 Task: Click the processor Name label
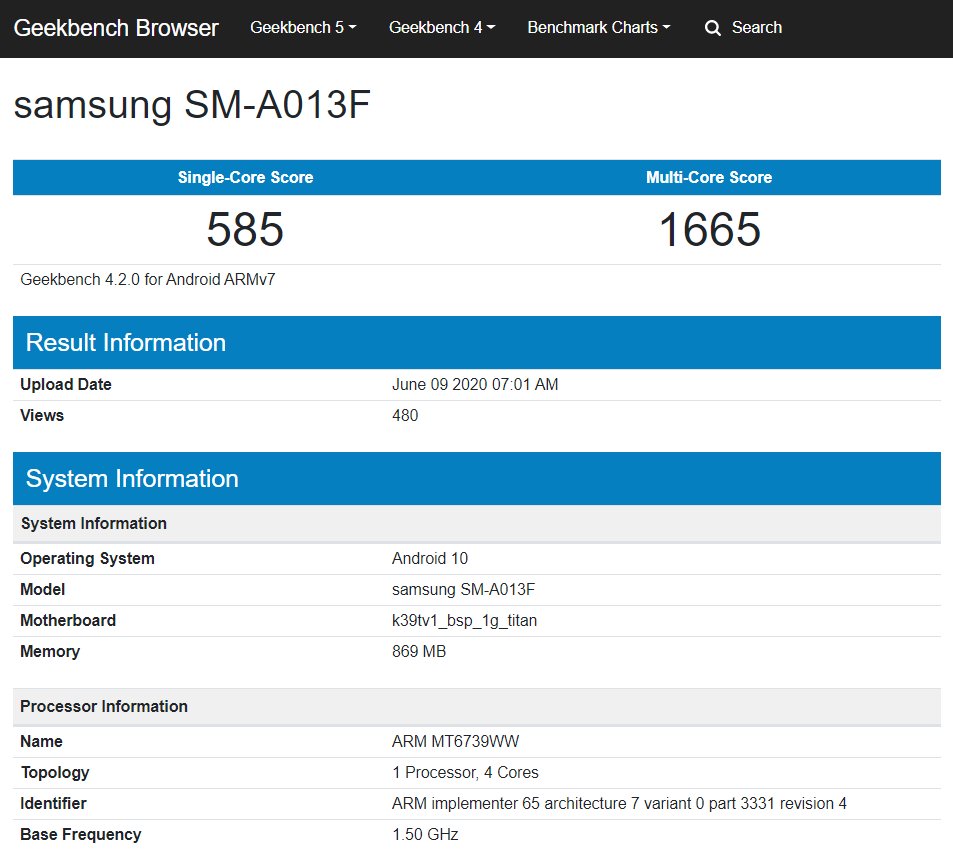pos(41,741)
